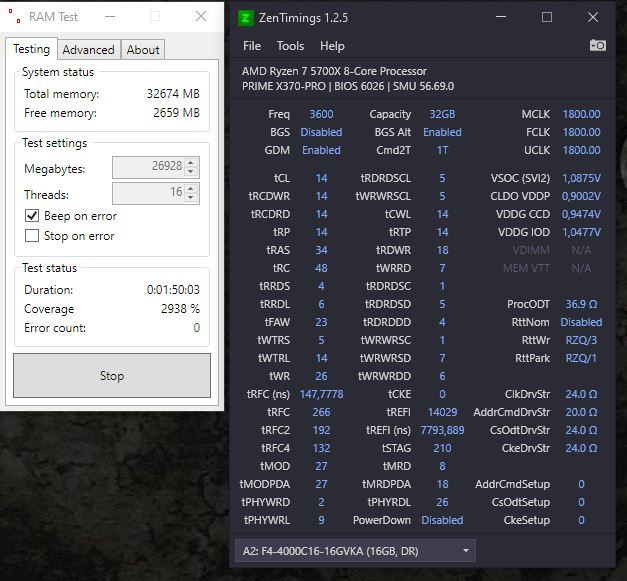627x581 pixels.
Task: Click the CLDO VDDP value 0,9002V
Action: [x=581, y=196]
